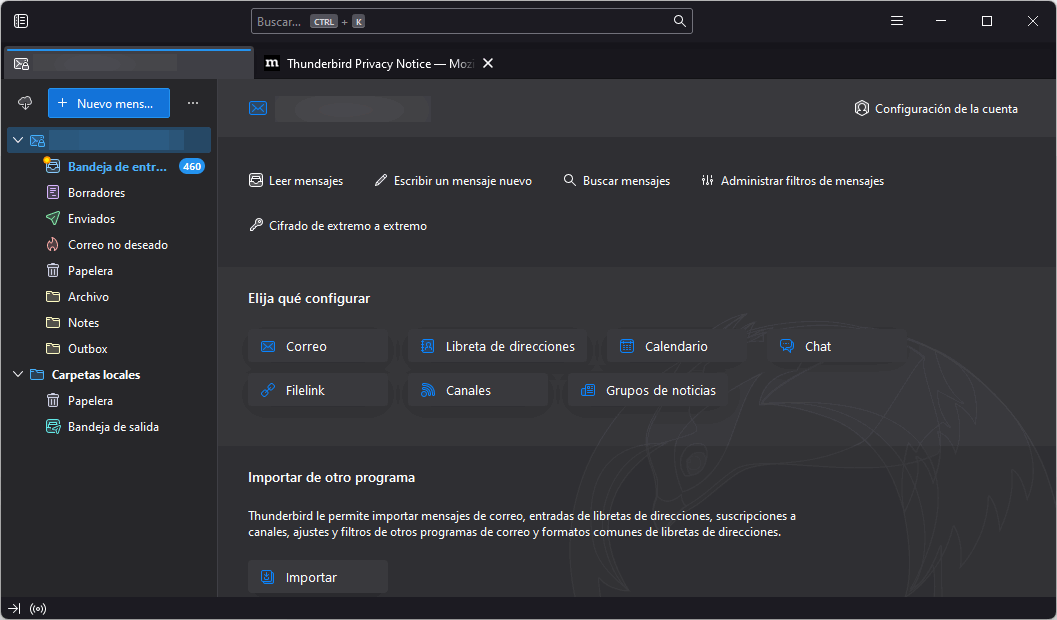Viewport: 1057px width, 620px height.
Task: Select the Correo no deseado folder
Action: 117,245
